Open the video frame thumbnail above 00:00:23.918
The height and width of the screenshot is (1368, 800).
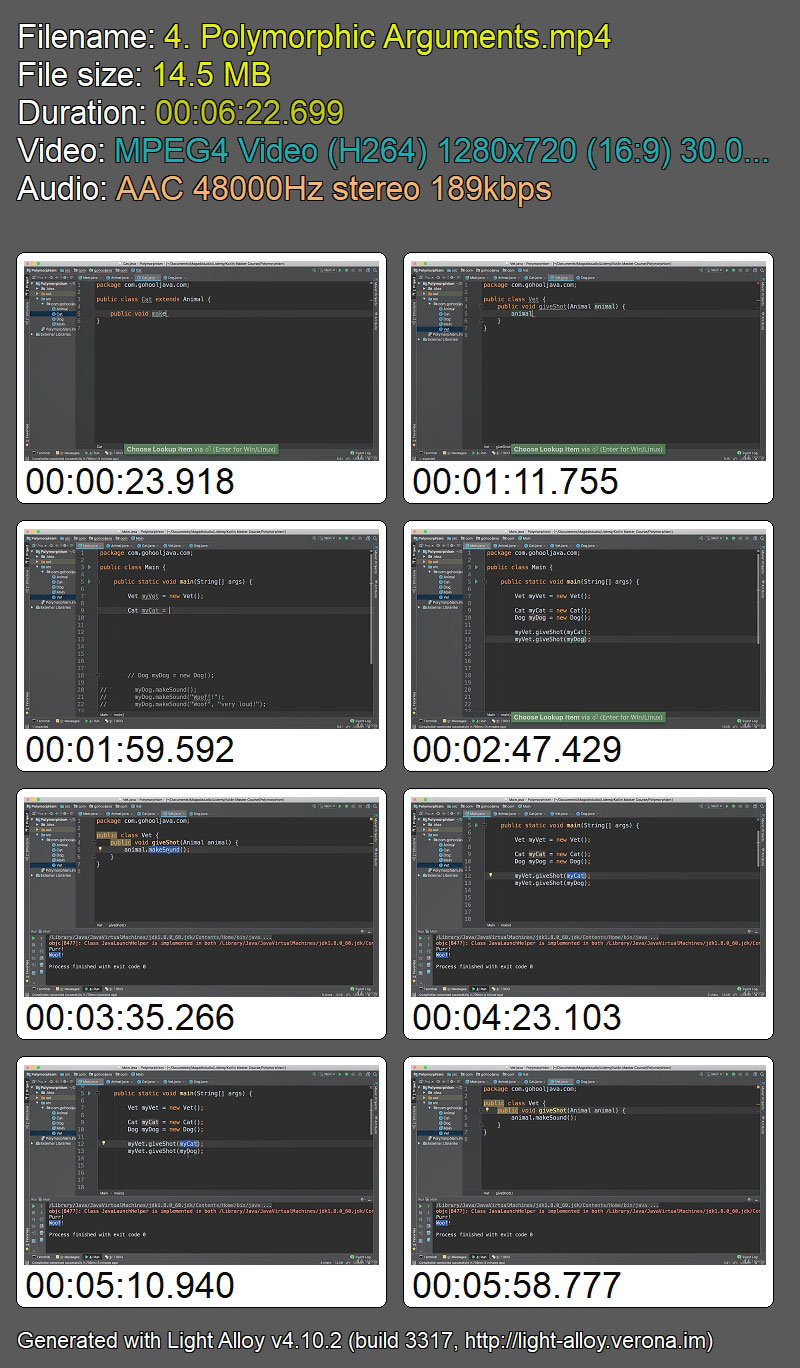pos(200,360)
